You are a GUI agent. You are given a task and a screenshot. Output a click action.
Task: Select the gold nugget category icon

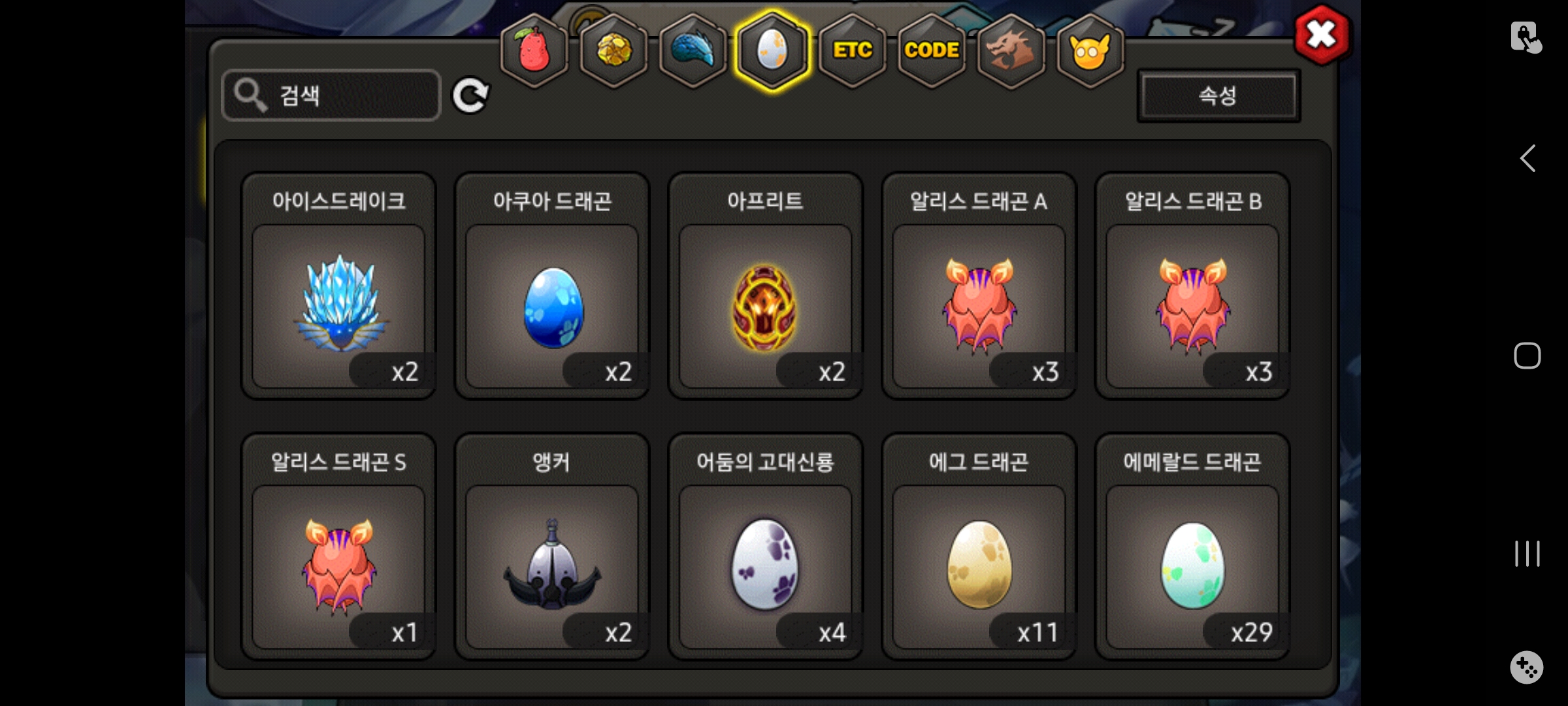click(x=613, y=50)
